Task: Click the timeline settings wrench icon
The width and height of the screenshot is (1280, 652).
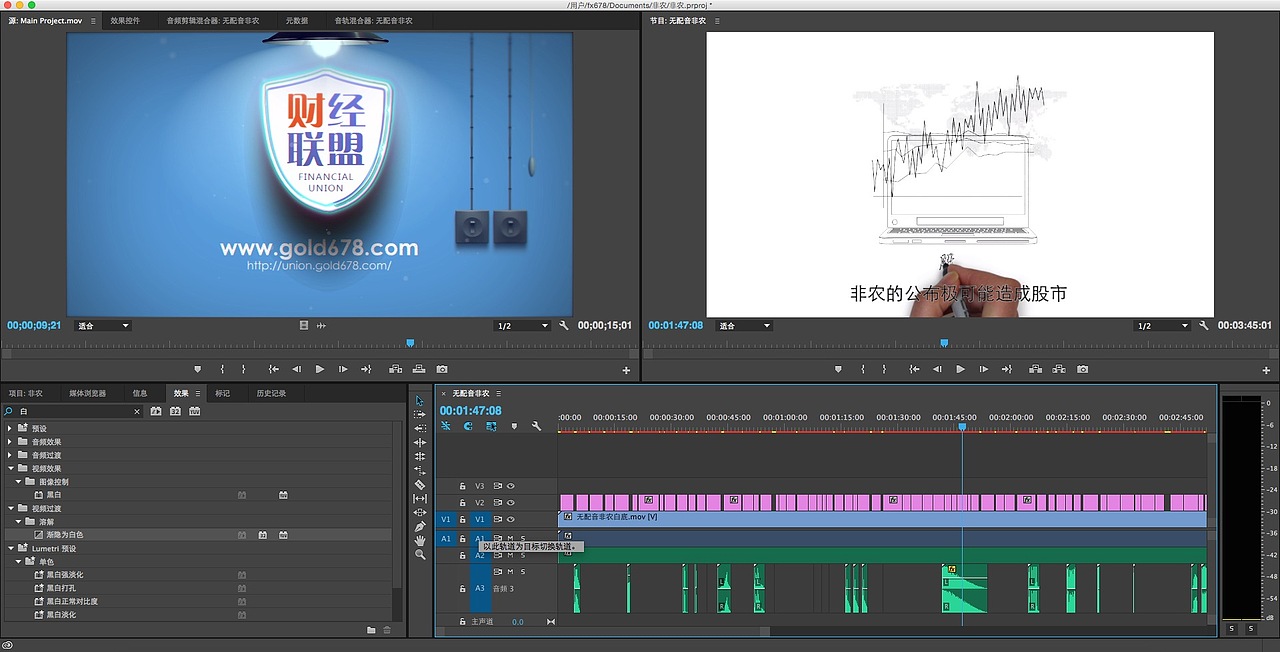Action: click(x=536, y=426)
